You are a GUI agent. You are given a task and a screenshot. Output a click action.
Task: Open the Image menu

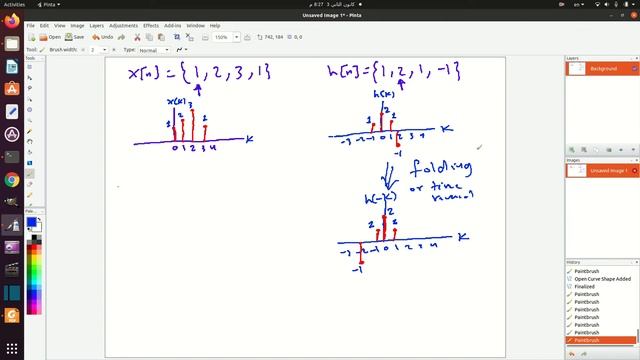(x=77, y=26)
